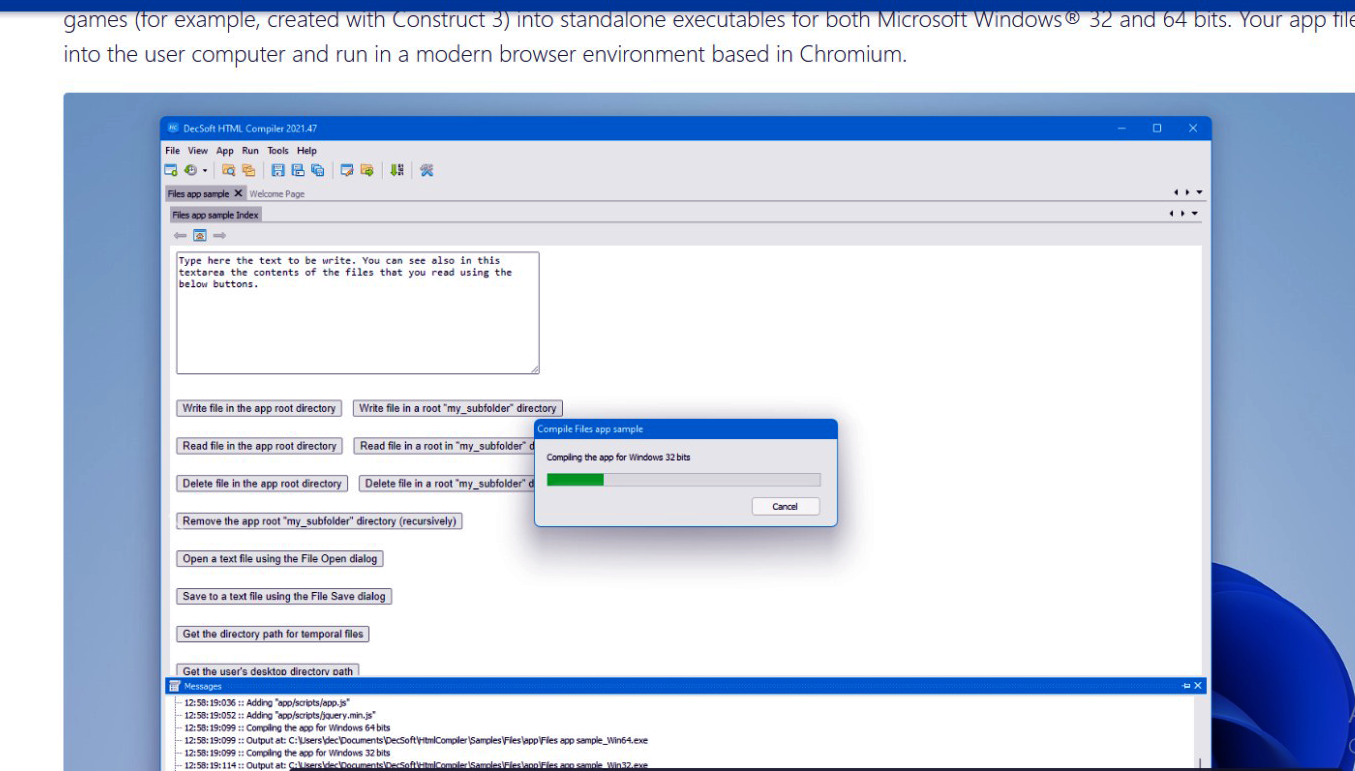Click Read file in the app root directory
This screenshot has height=771, width=1355.
(259, 446)
